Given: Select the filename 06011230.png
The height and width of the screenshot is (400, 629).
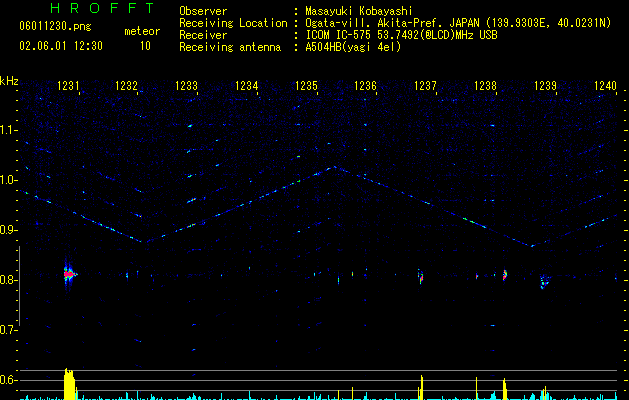Looking at the screenshot, I should coord(55,26).
